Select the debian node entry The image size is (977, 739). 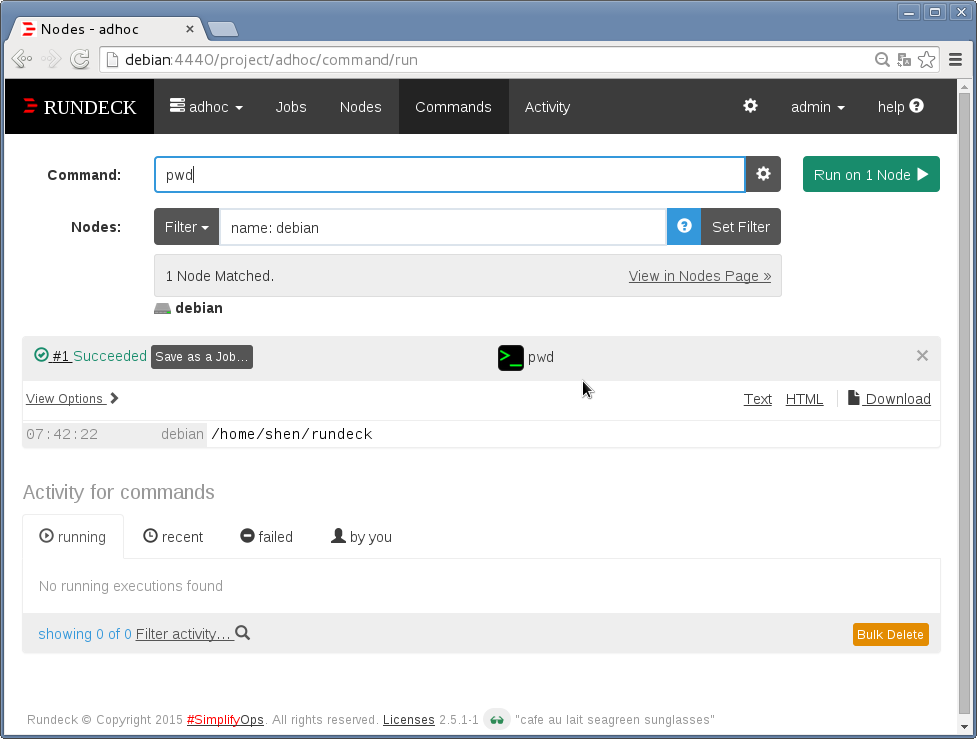click(x=189, y=308)
